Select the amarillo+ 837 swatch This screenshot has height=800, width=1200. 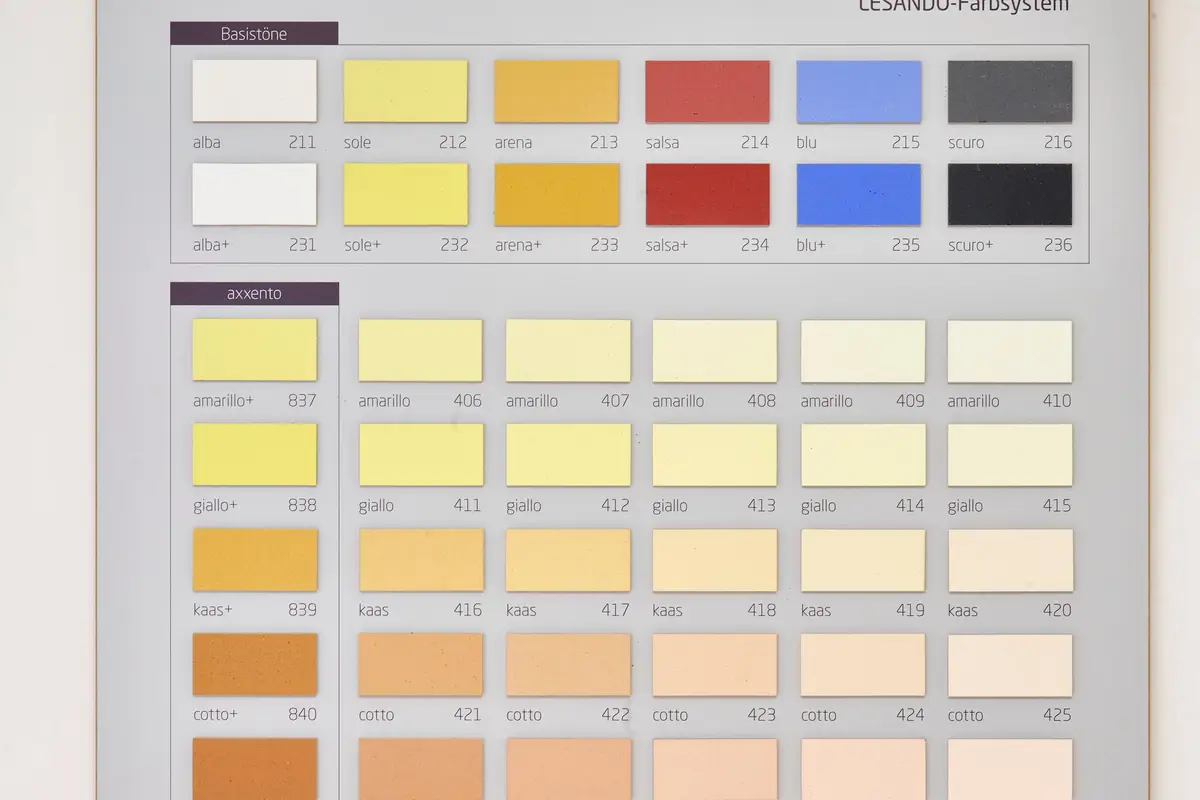tap(255, 350)
